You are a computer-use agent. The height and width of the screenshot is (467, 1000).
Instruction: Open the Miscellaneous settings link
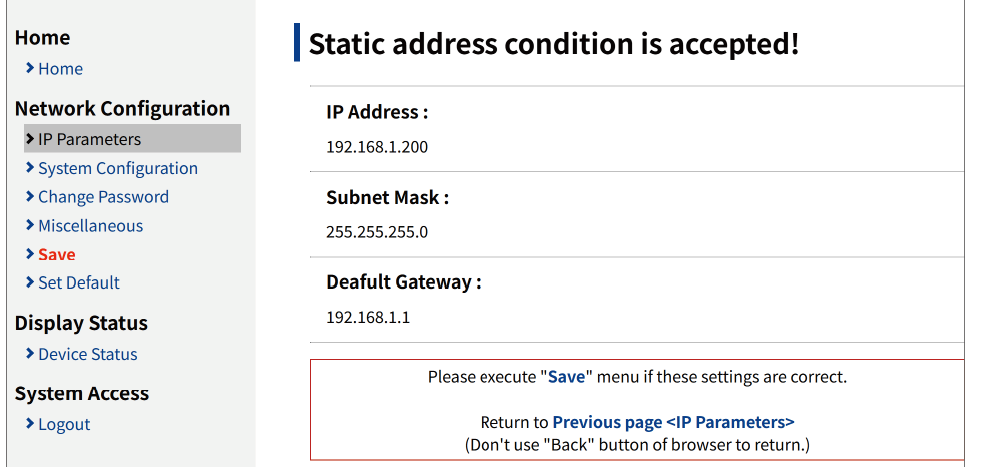pos(90,226)
